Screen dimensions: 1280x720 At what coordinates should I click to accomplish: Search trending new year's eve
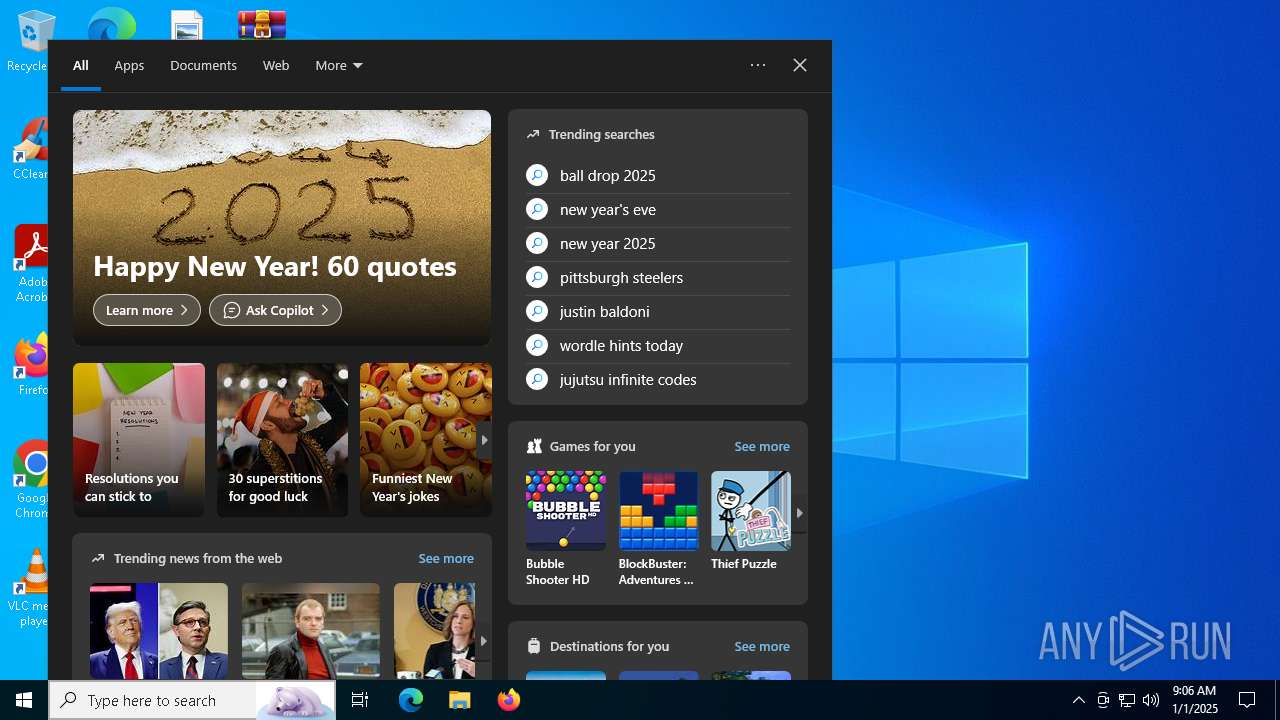pyautogui.click(x=658, y=209)
